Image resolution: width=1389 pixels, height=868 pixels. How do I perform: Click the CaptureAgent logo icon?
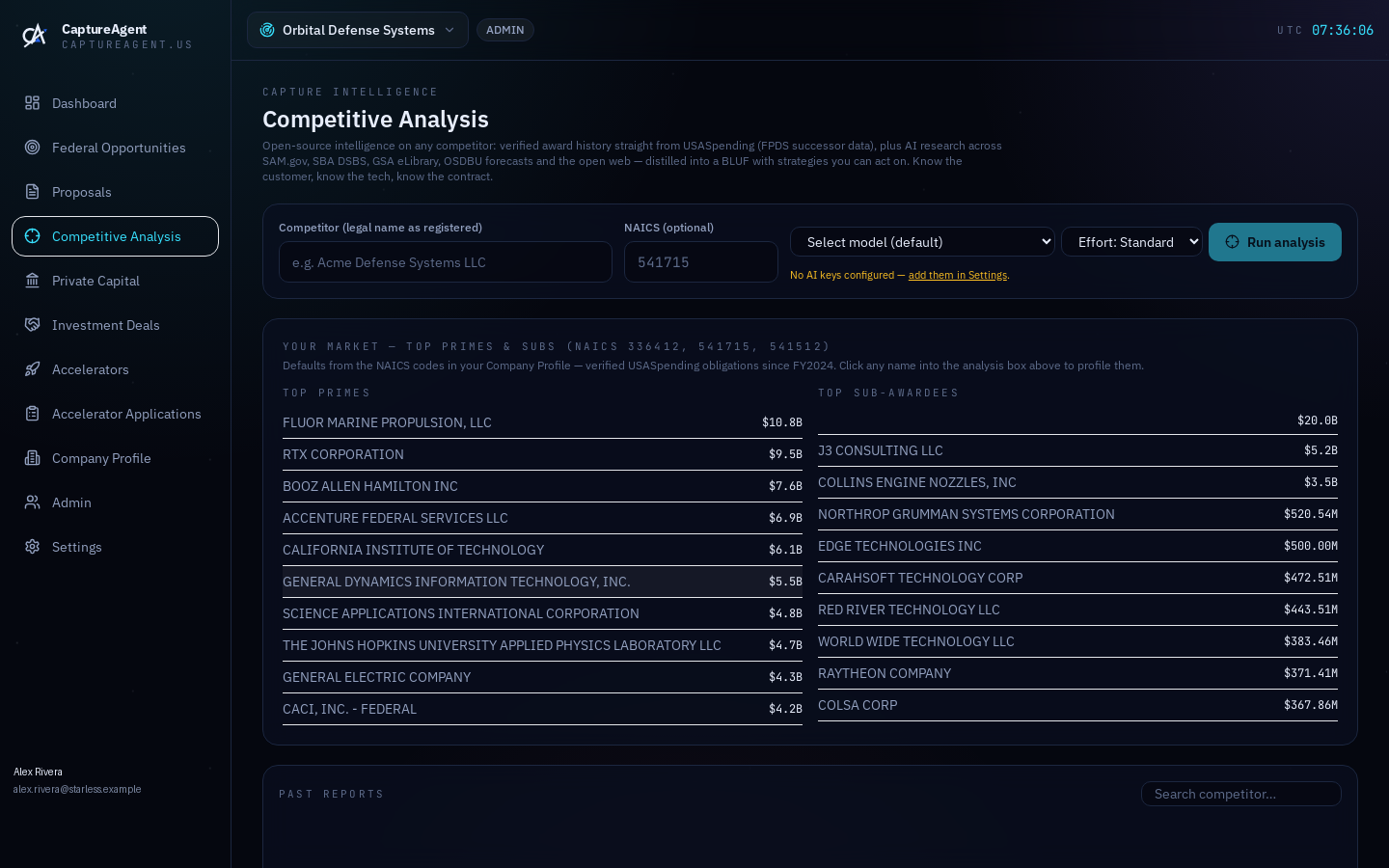tap(34, 36)
